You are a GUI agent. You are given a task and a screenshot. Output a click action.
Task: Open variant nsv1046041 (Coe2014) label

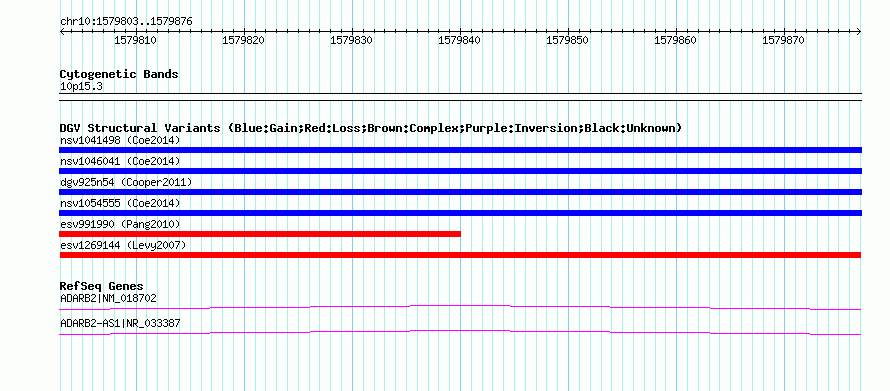point(120,161)
